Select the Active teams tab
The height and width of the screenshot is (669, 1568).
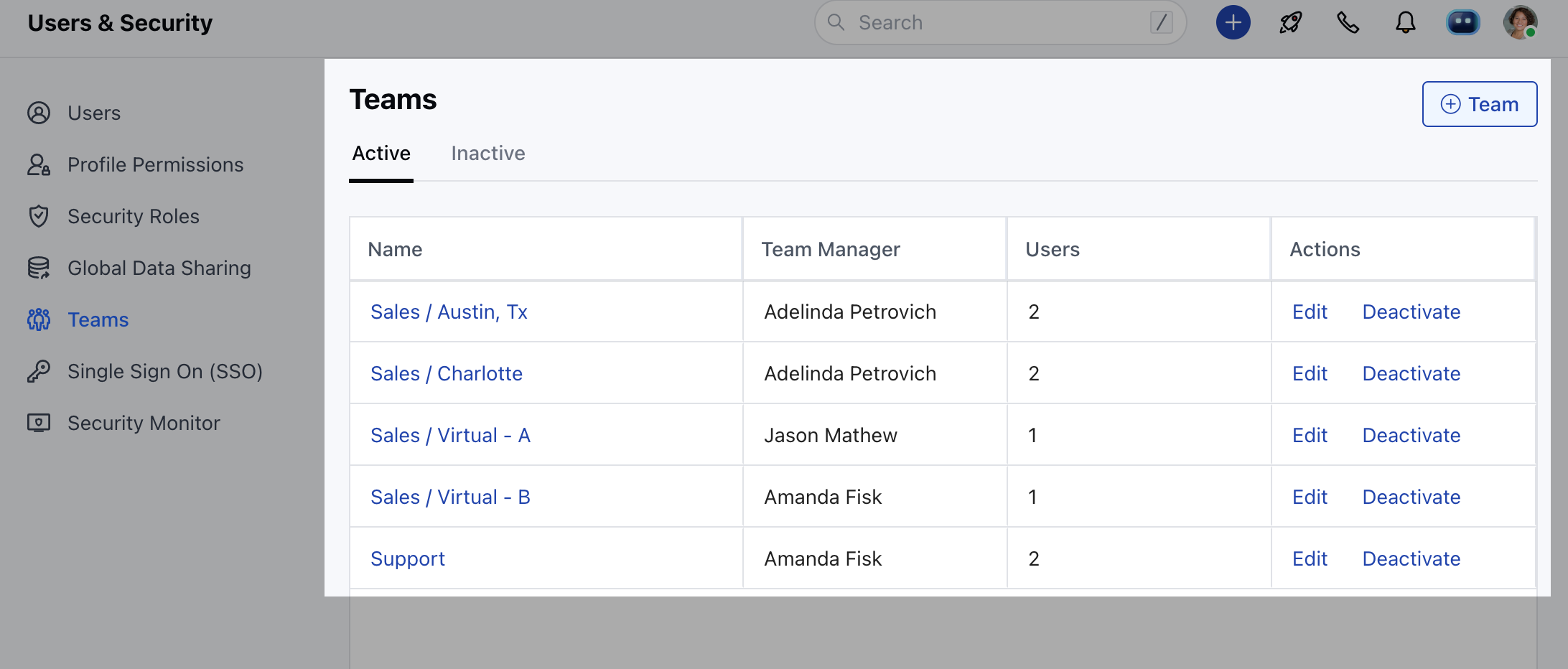[381, 153]
